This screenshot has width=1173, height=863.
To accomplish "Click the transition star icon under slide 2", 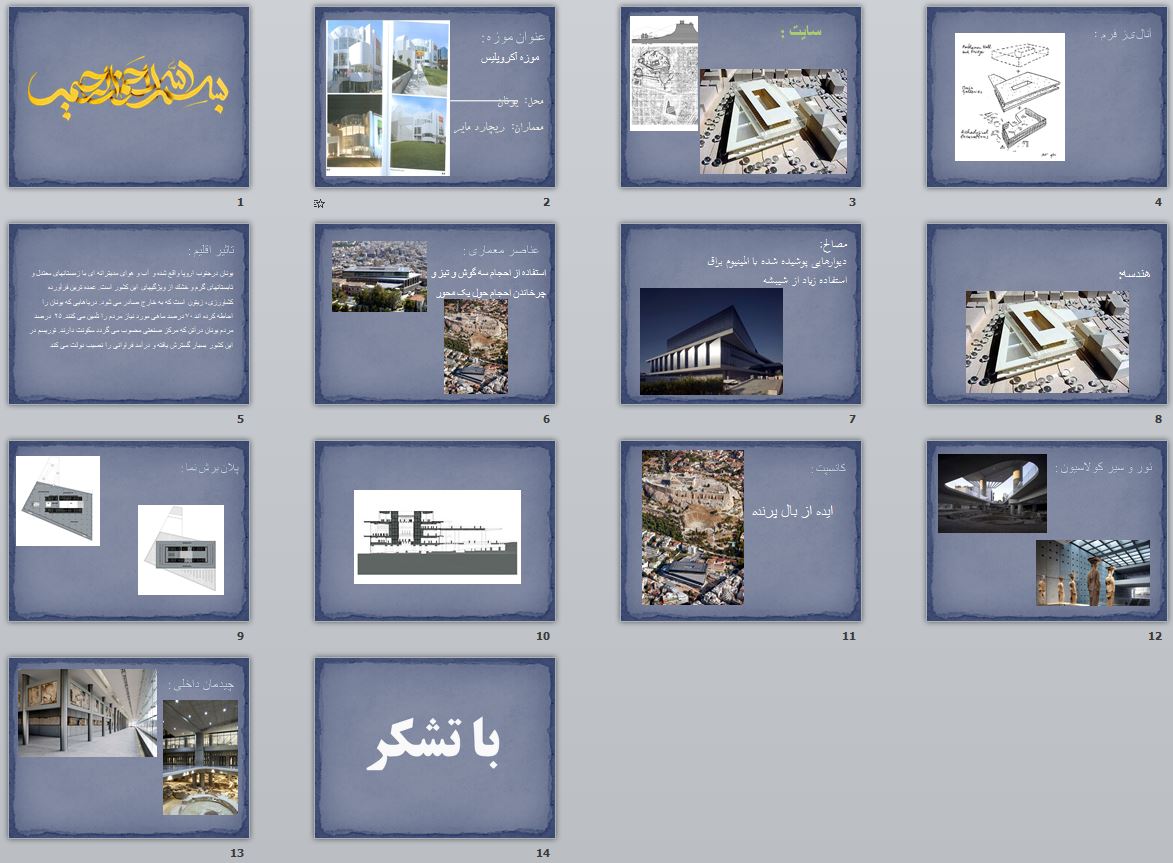I will [x=319, y=203].
